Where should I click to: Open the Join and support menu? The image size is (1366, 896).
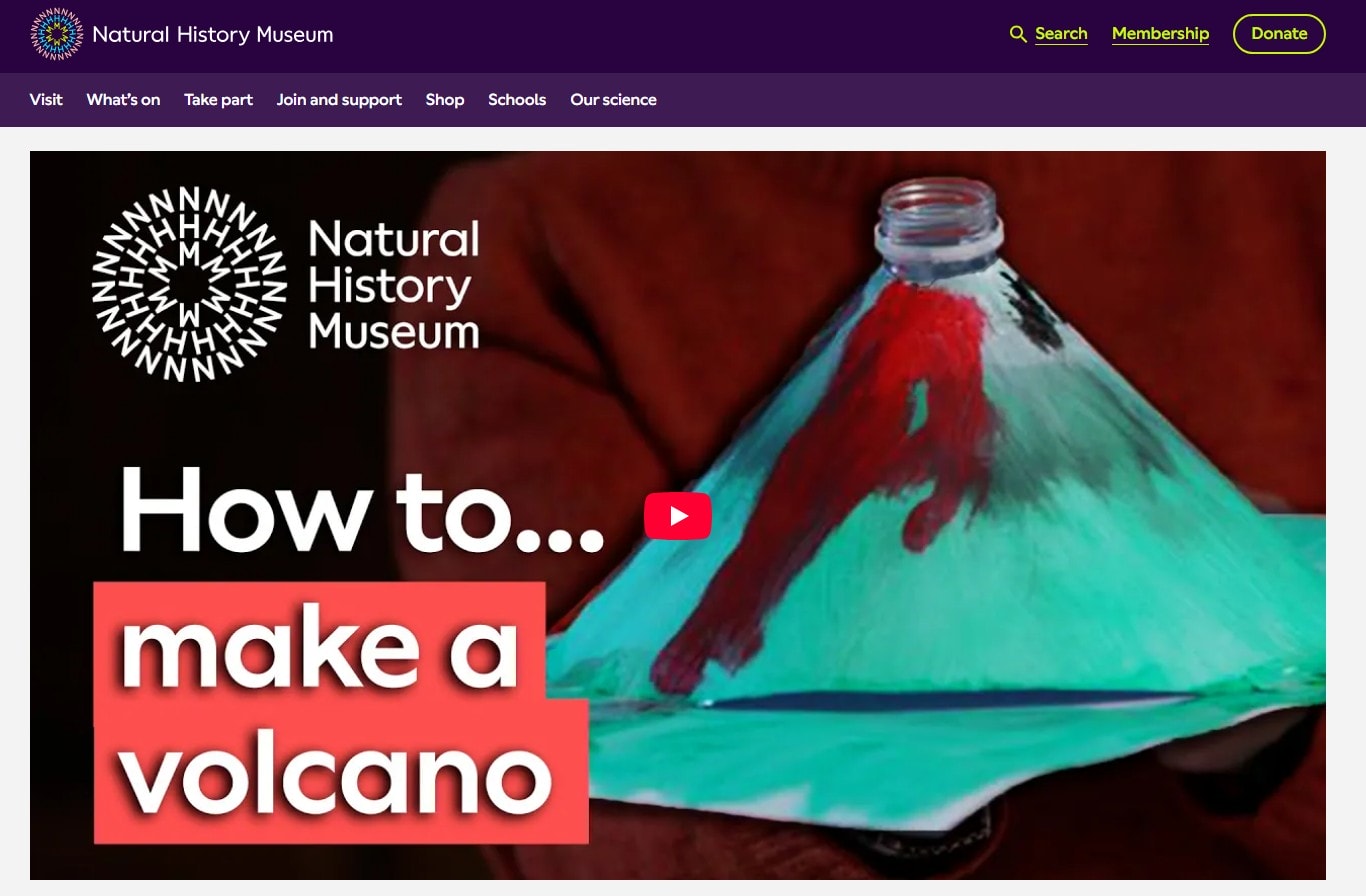click(339, 100)
